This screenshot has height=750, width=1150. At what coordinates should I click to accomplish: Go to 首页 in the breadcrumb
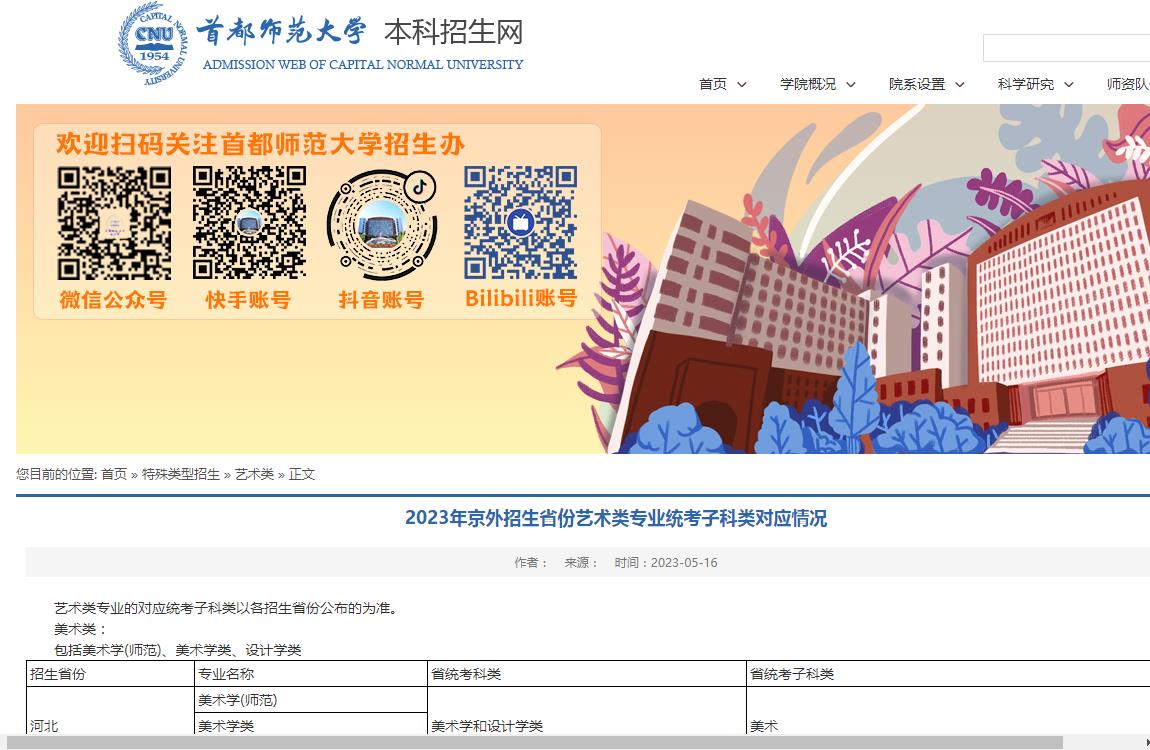[x=114, y=474]
